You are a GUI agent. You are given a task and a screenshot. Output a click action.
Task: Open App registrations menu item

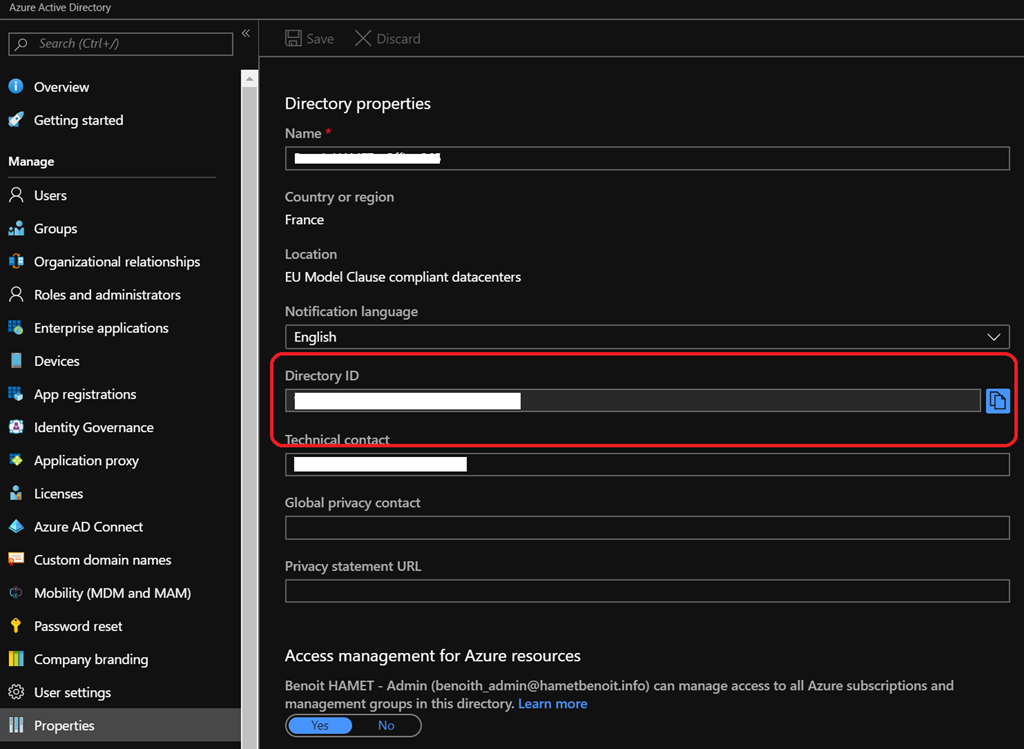tap(85, 394)
